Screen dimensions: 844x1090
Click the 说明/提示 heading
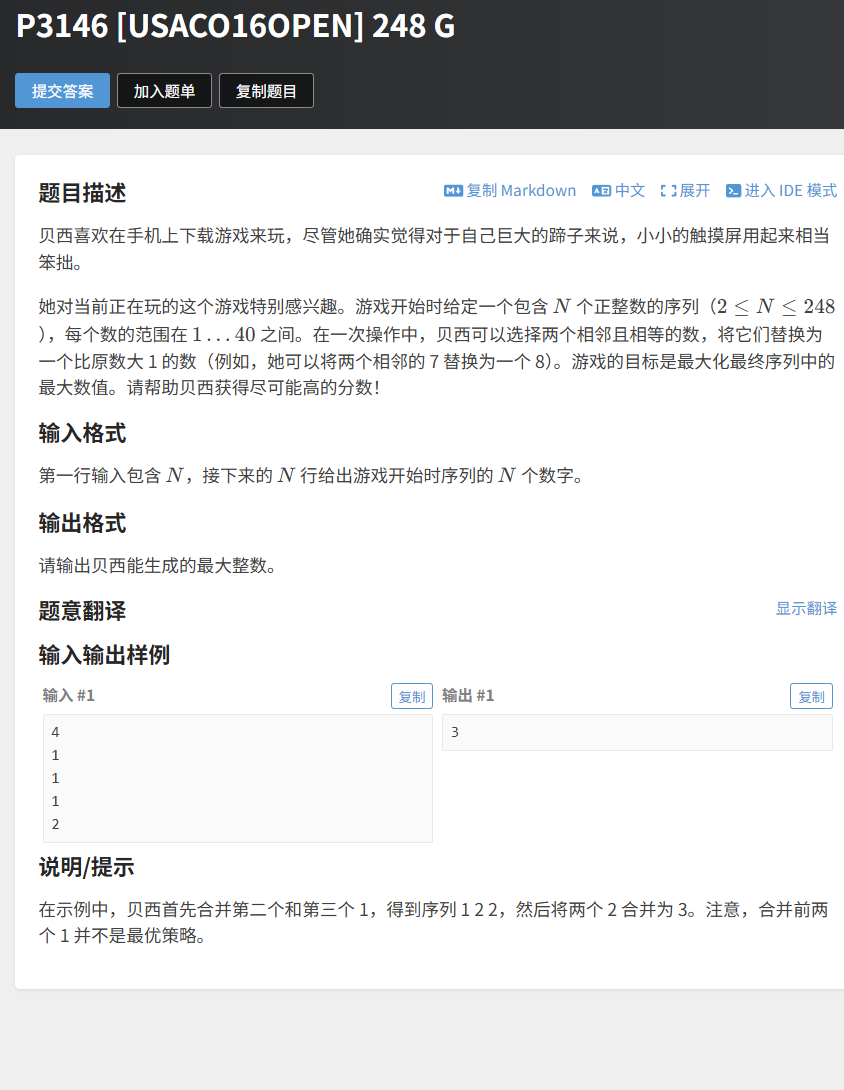click(86, 866)
